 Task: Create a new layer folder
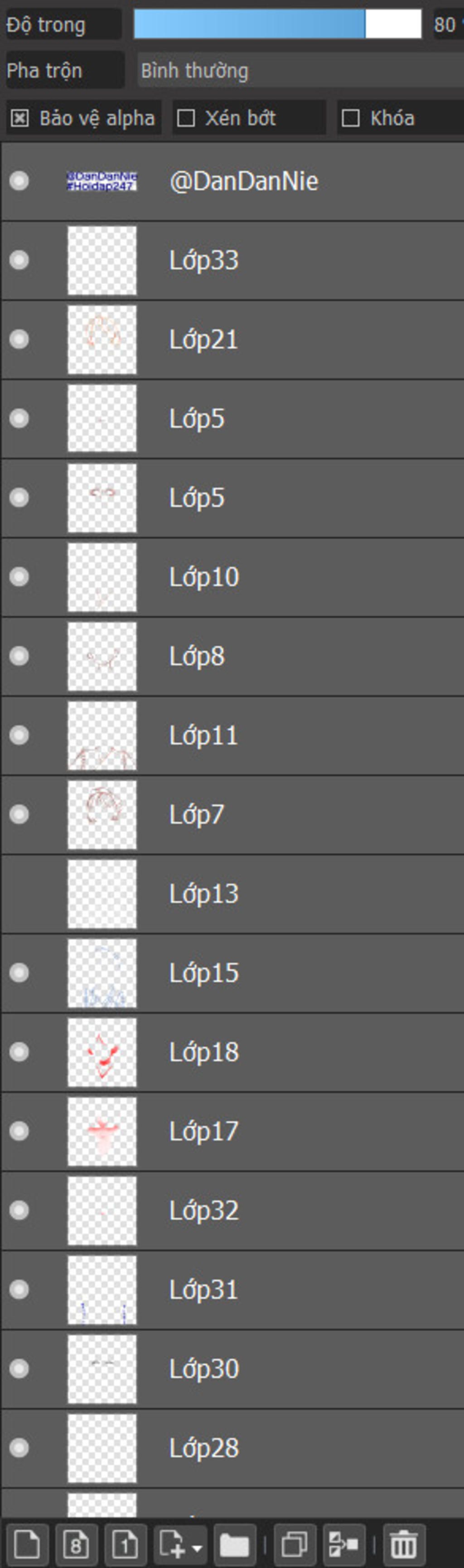pyautogui.click(x=234, y=1544)
